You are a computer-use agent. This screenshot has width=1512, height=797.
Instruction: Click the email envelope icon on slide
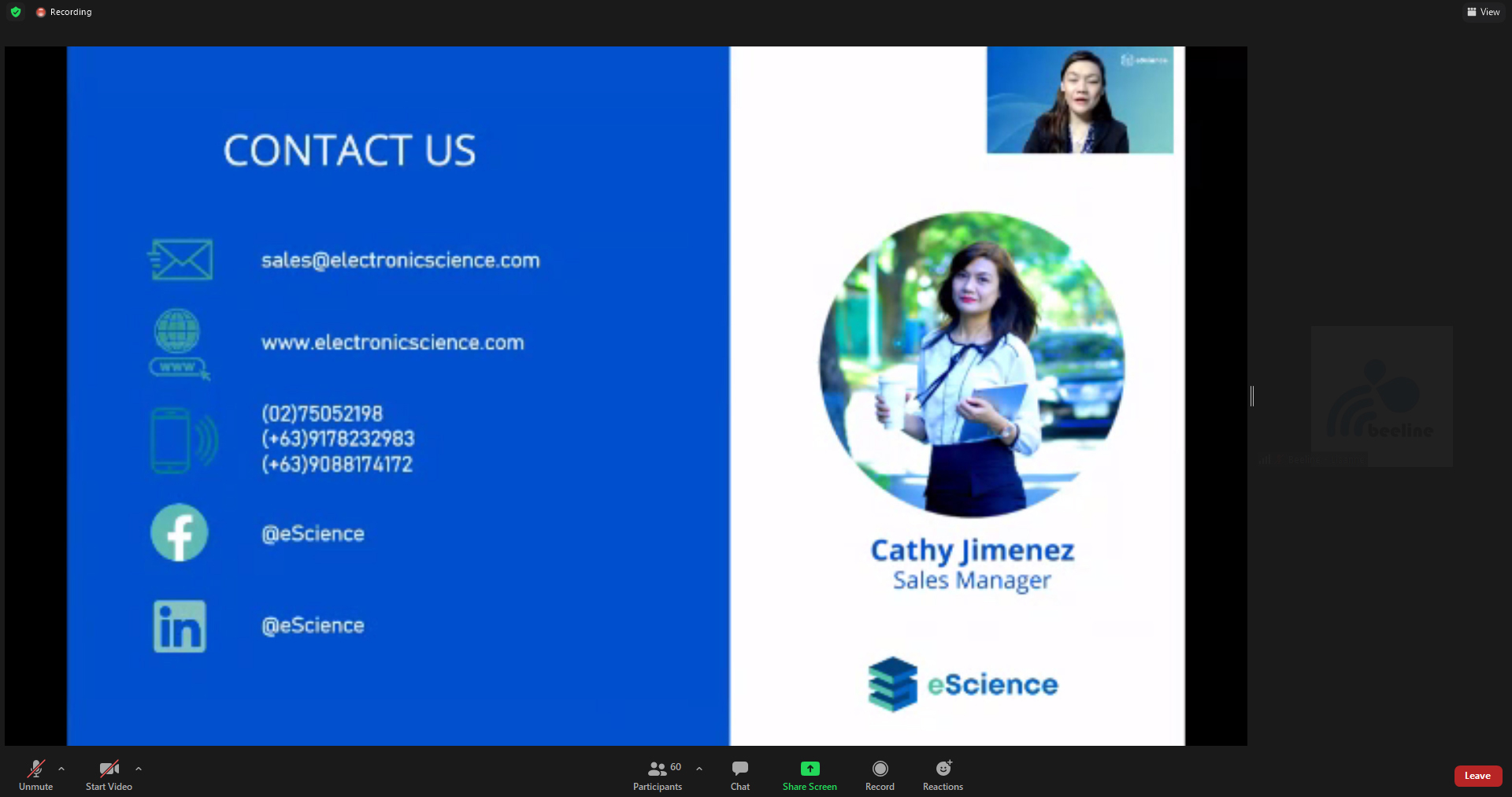point(180,259)
